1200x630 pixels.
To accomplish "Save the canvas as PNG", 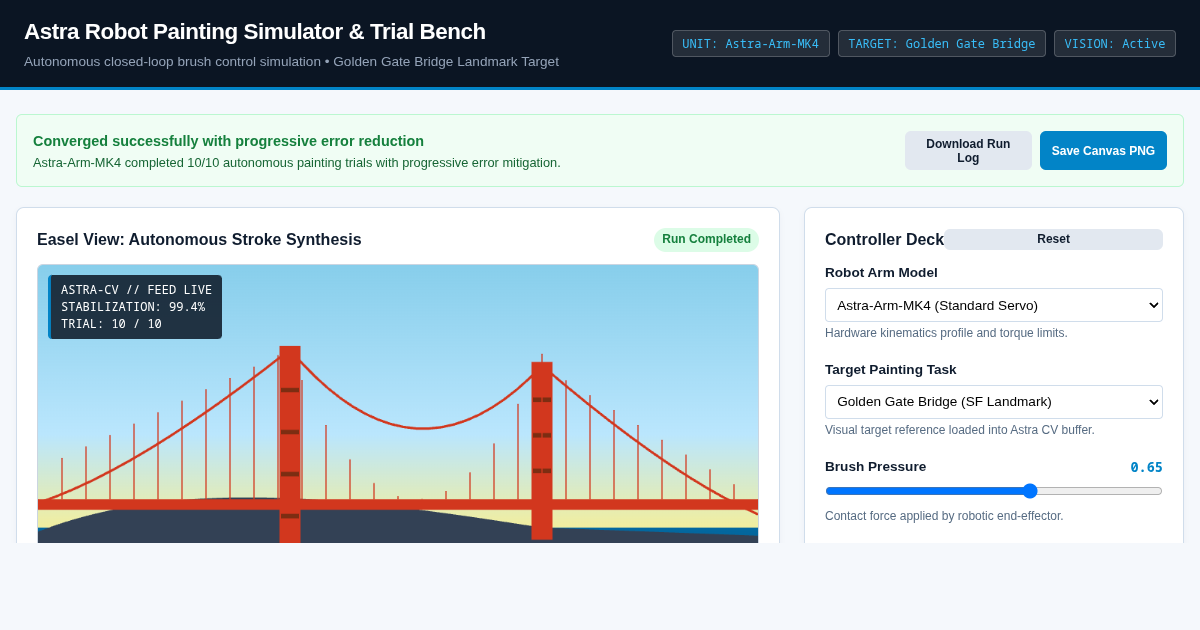I will [1103, 151].
